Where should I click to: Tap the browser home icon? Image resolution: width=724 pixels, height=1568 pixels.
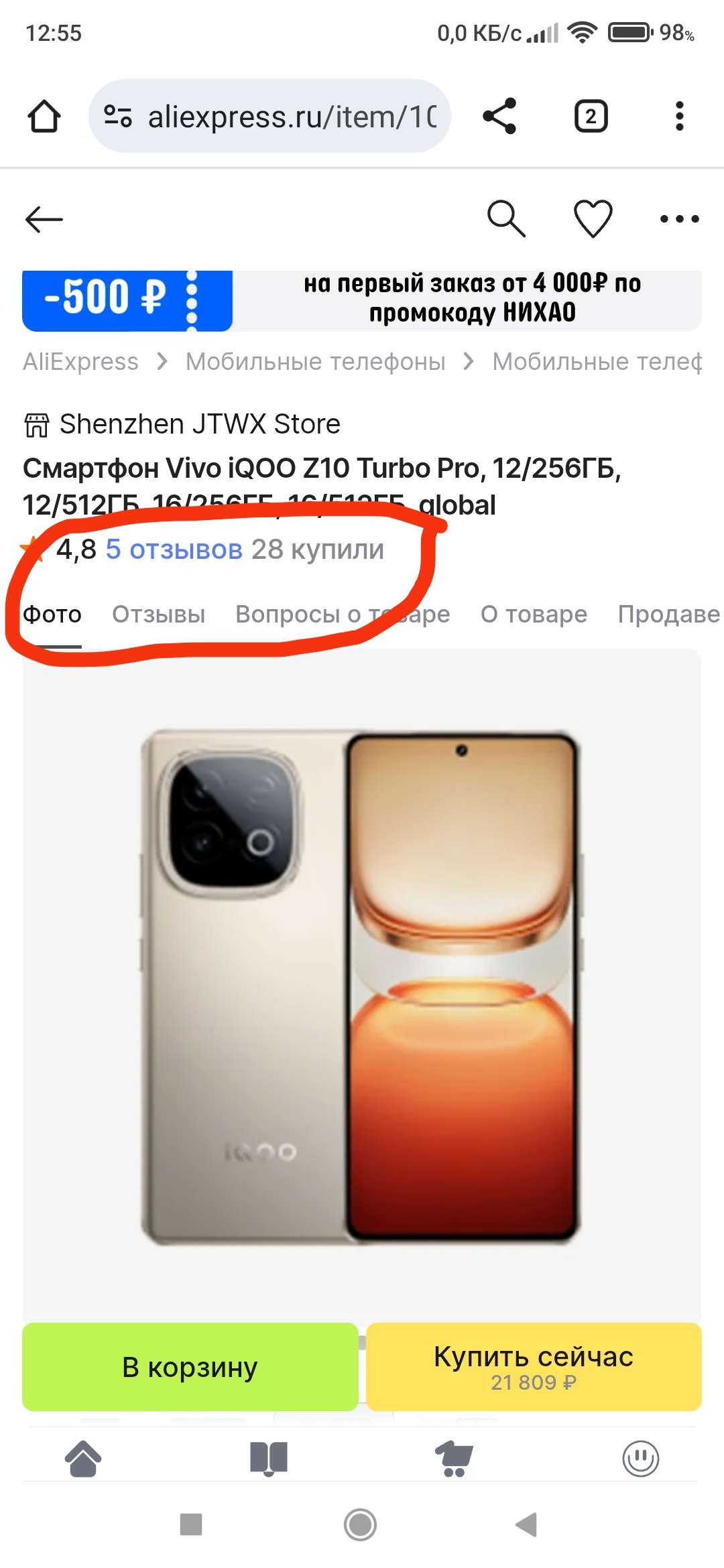(x=44, y=116)
